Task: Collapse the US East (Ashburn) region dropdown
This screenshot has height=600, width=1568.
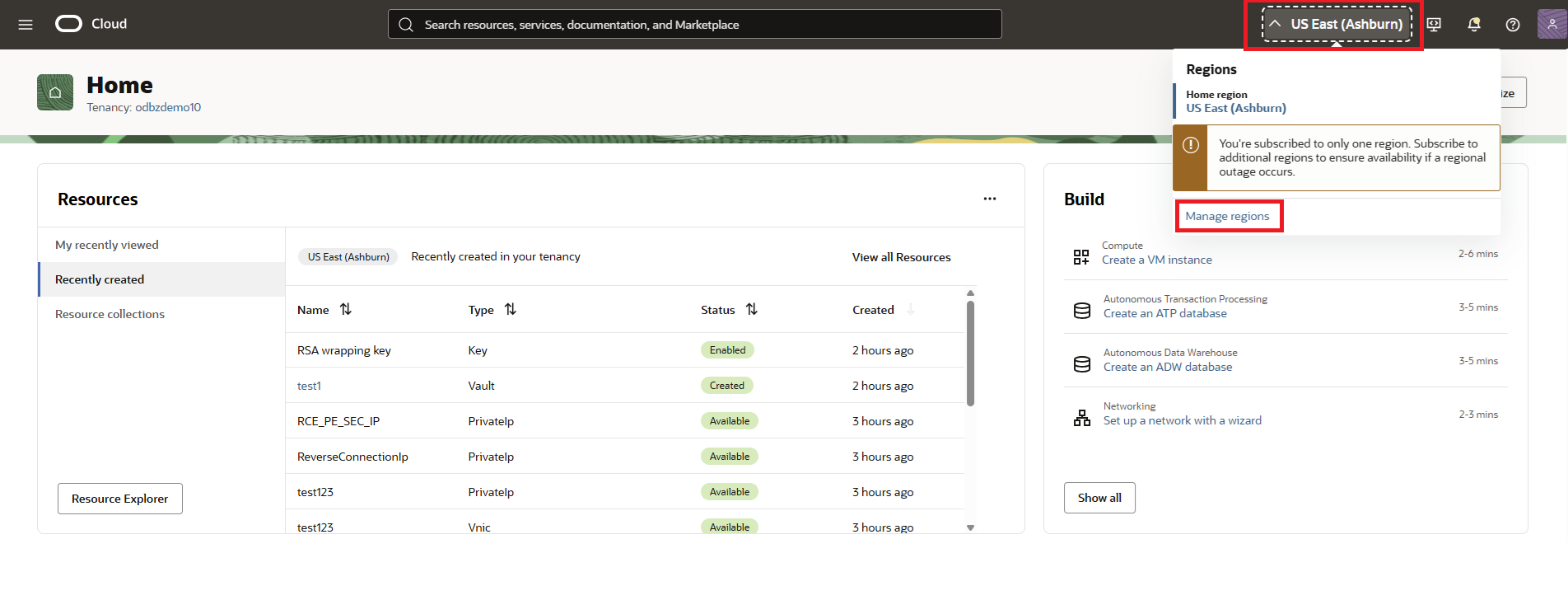Action: [x=1336, y=25]
